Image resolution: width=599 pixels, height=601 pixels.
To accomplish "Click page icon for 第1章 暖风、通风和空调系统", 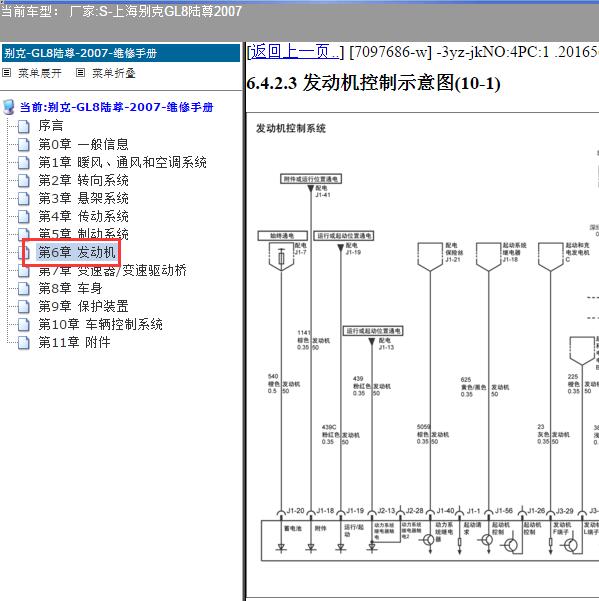I will [x=24, y=163].
